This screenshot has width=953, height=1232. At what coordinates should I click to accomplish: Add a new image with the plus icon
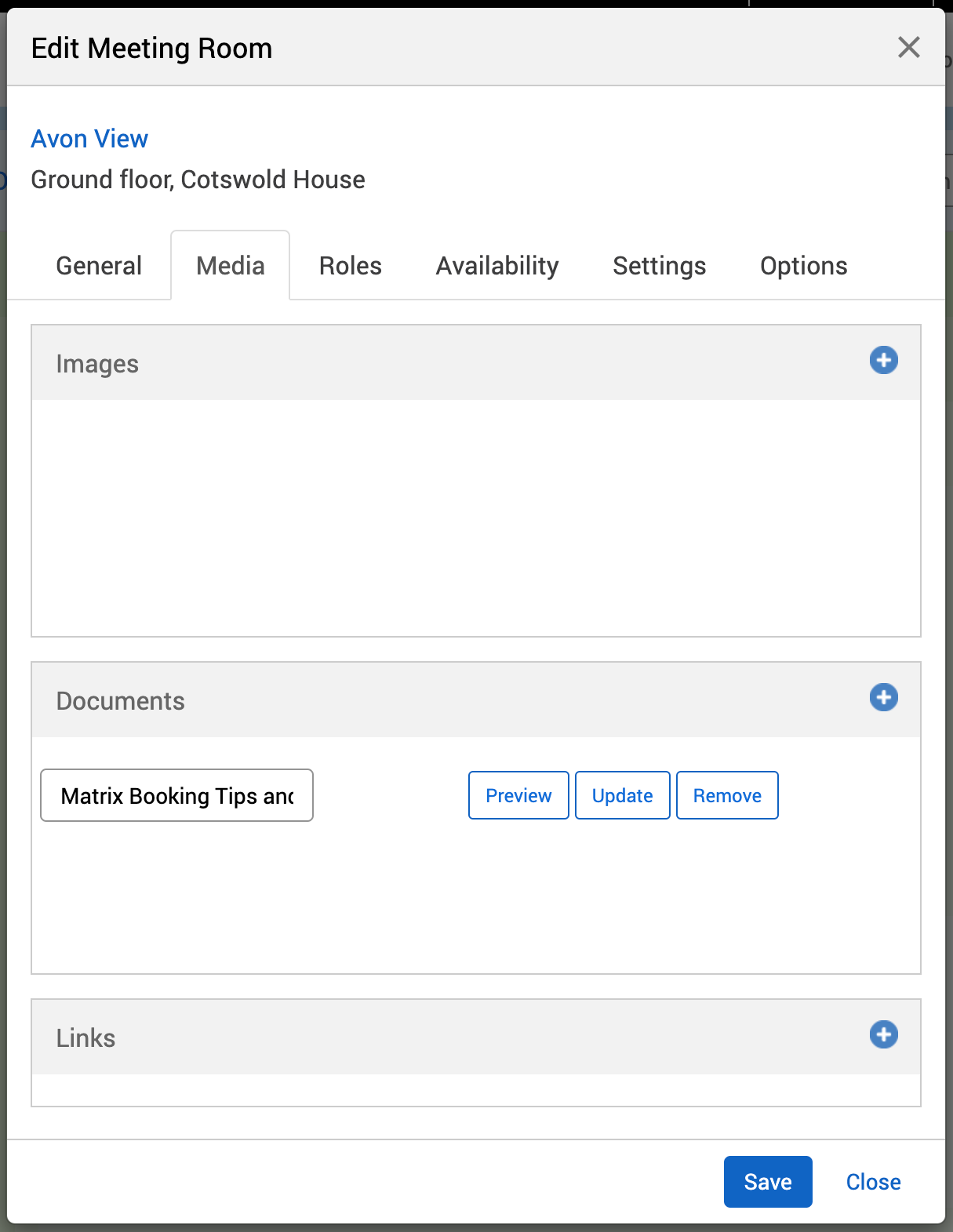click(883, 361)
